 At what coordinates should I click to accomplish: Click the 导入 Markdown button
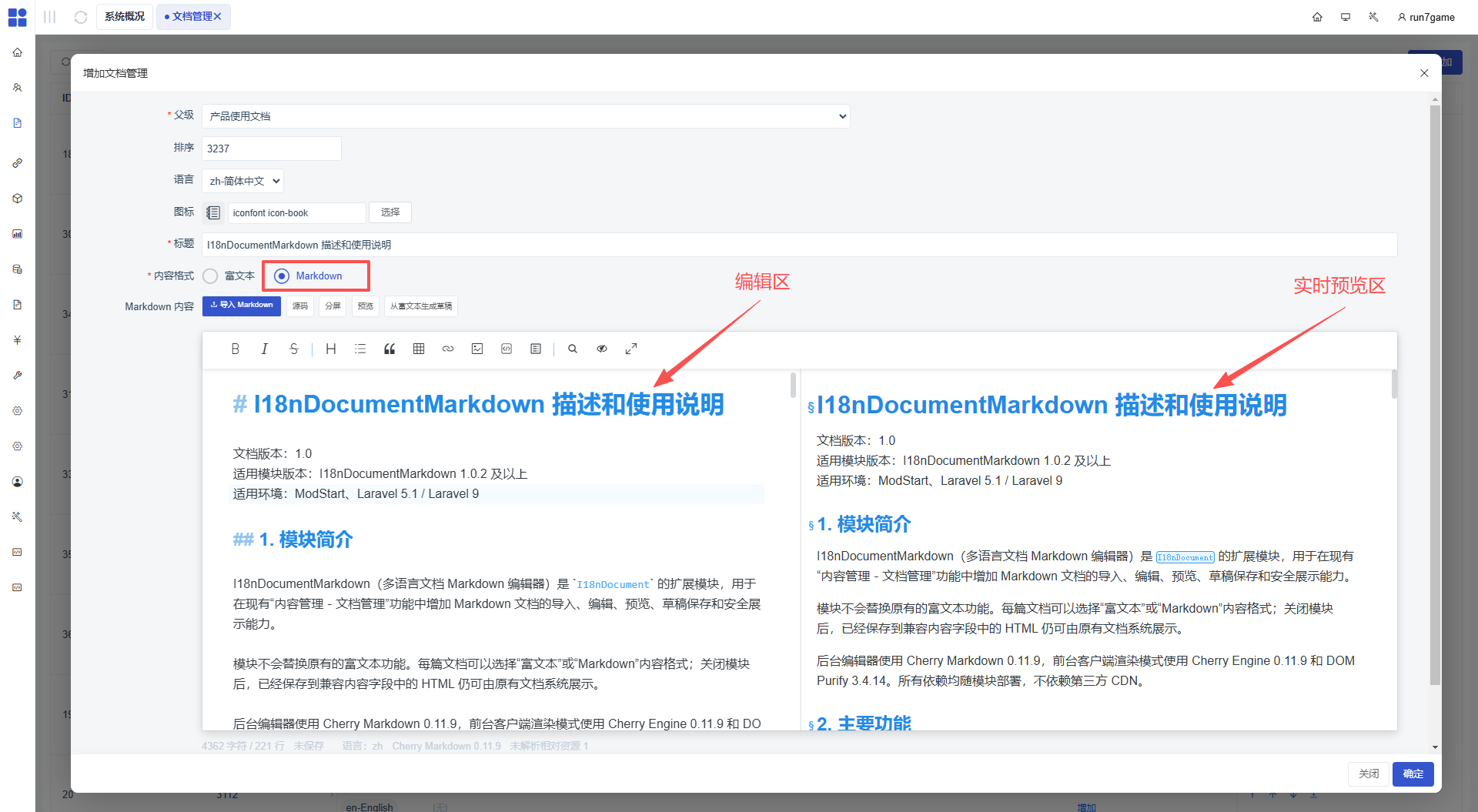[242, 306]
